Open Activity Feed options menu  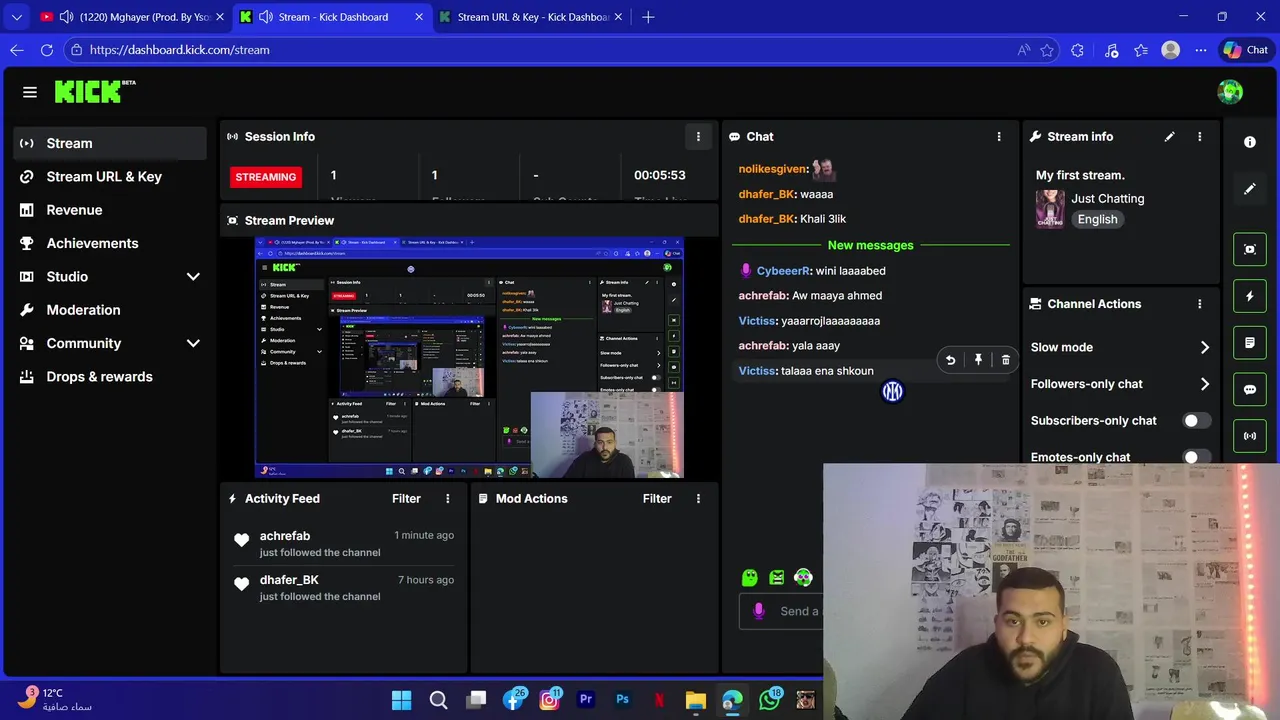pos(448,499)
